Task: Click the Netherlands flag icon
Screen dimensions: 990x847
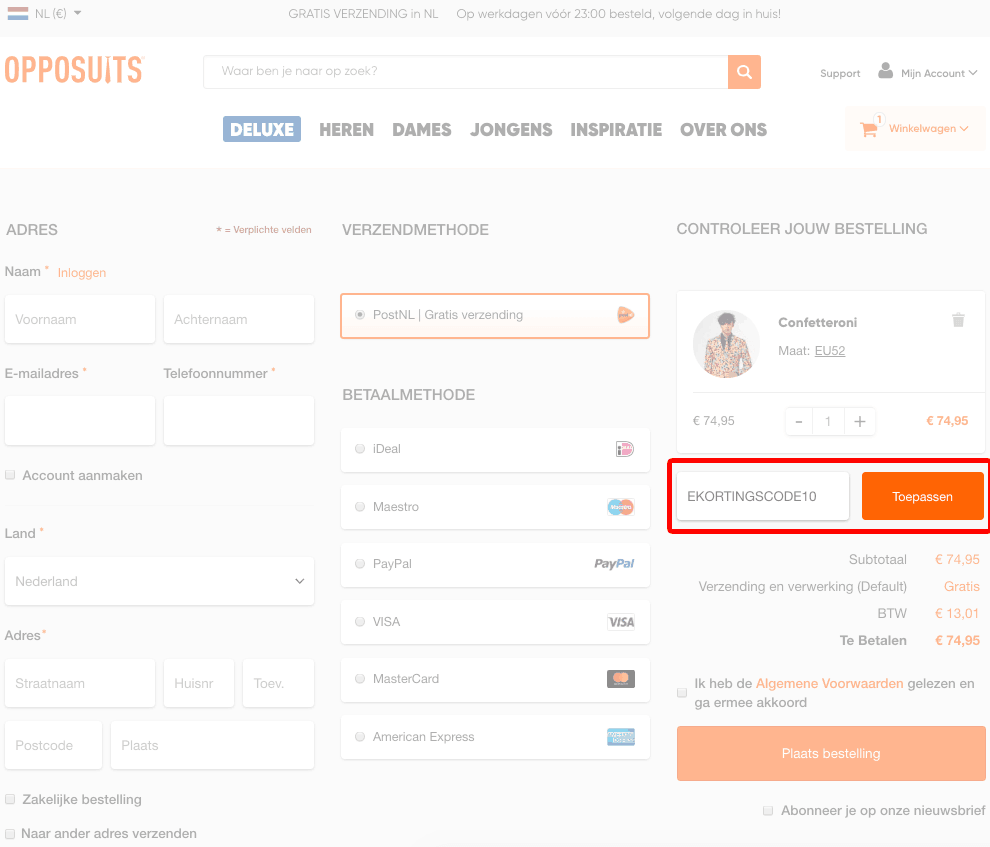Action: click(x=18, y=13)
